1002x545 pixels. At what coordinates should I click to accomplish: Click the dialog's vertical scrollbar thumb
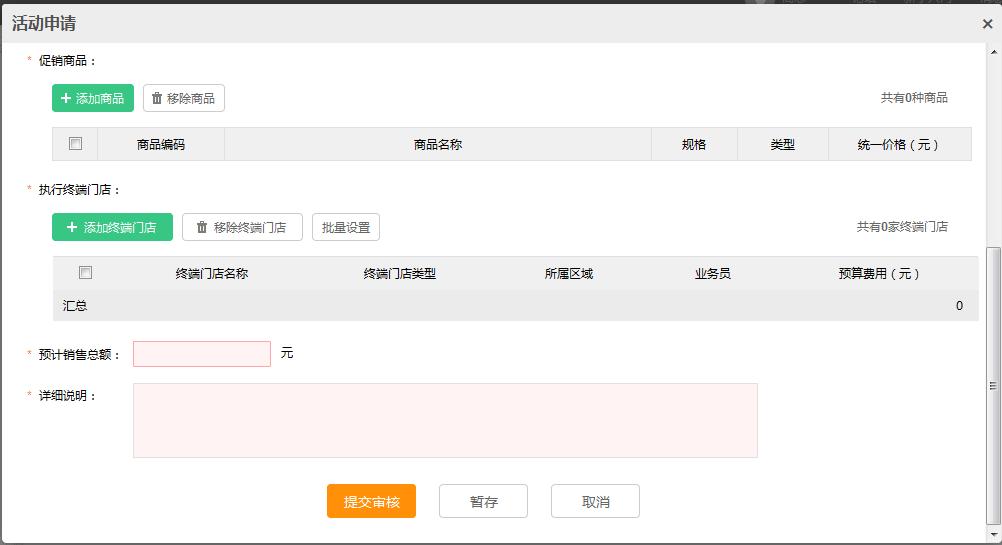click(x=993, y=385)
